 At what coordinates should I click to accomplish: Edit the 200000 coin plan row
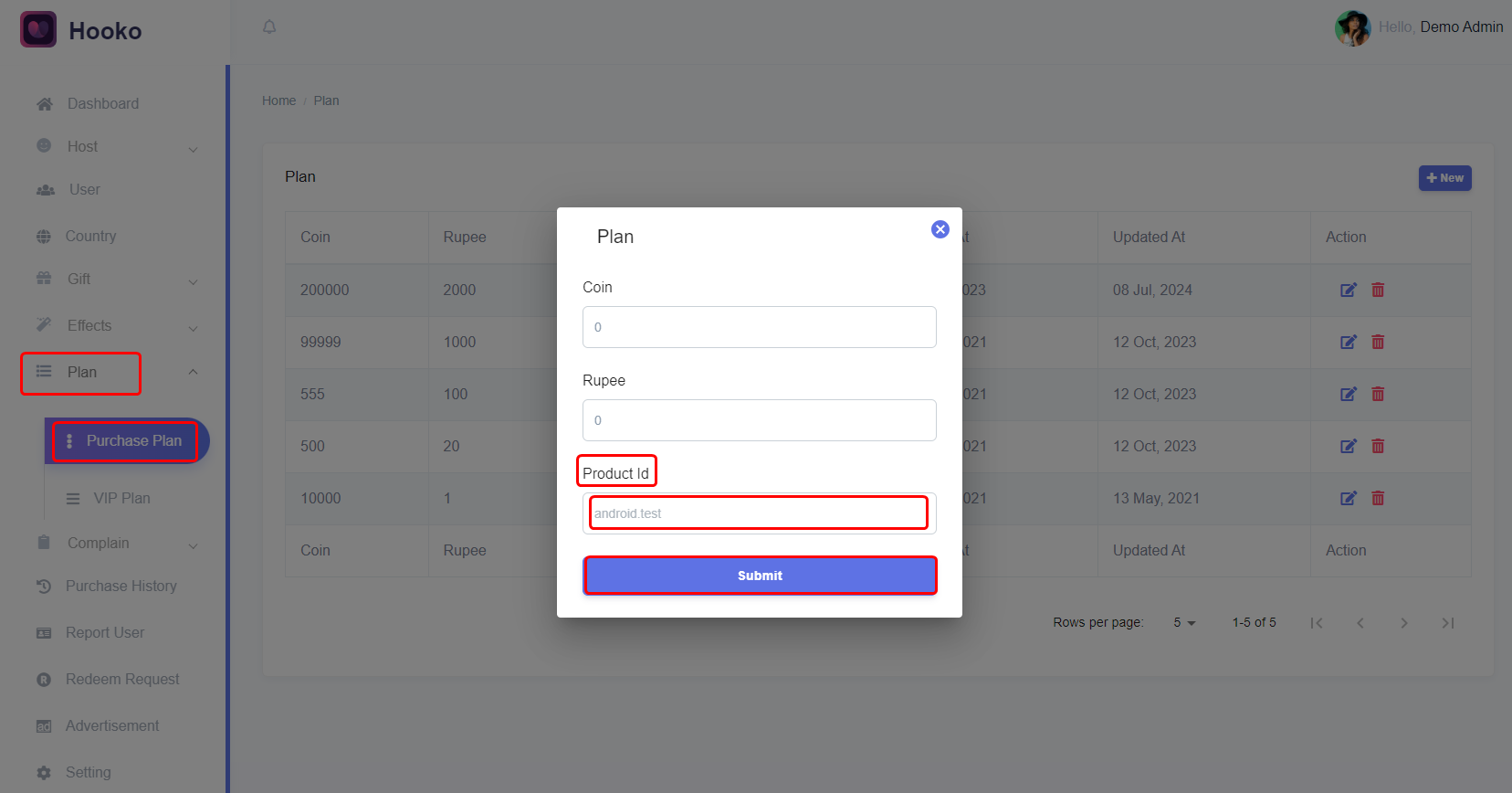(1348, 290)
